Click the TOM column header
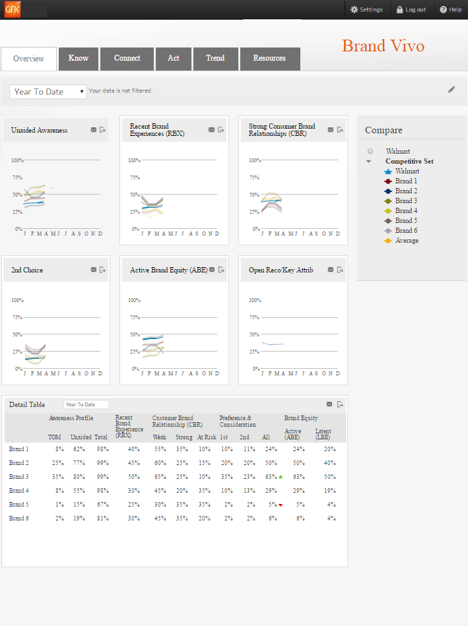Screen dimensions: 468x626 pyautogui.click(x=54, y=437)
